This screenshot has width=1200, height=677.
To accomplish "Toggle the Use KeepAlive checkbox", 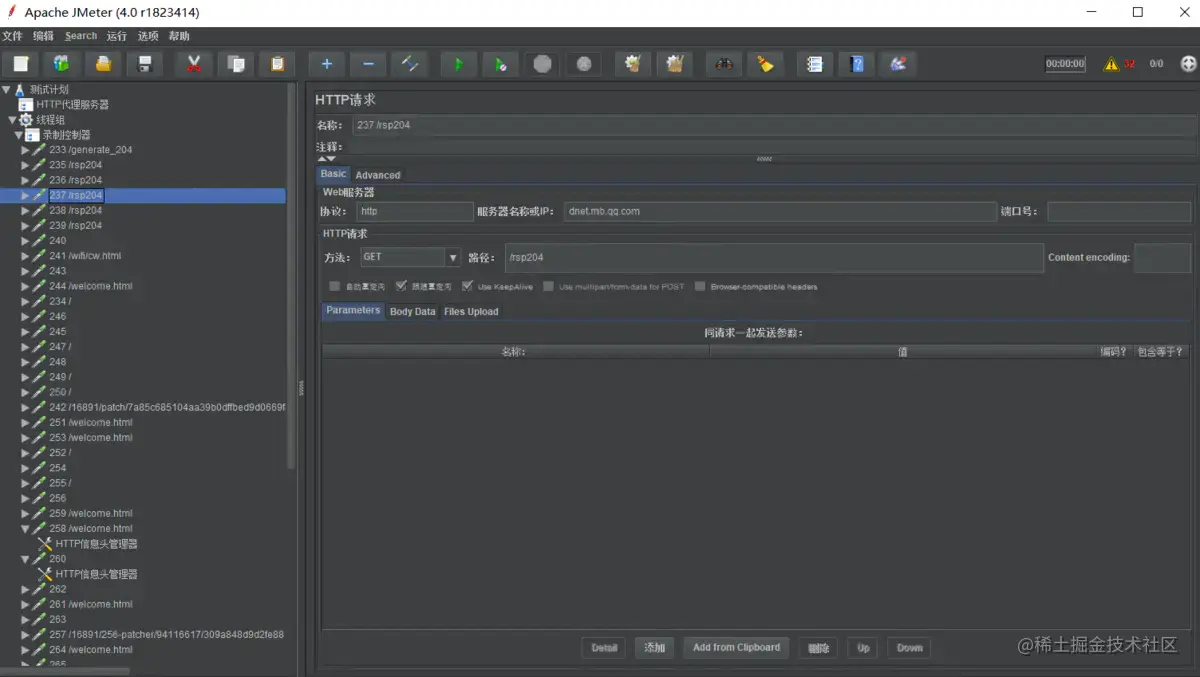I will point(467,286).
